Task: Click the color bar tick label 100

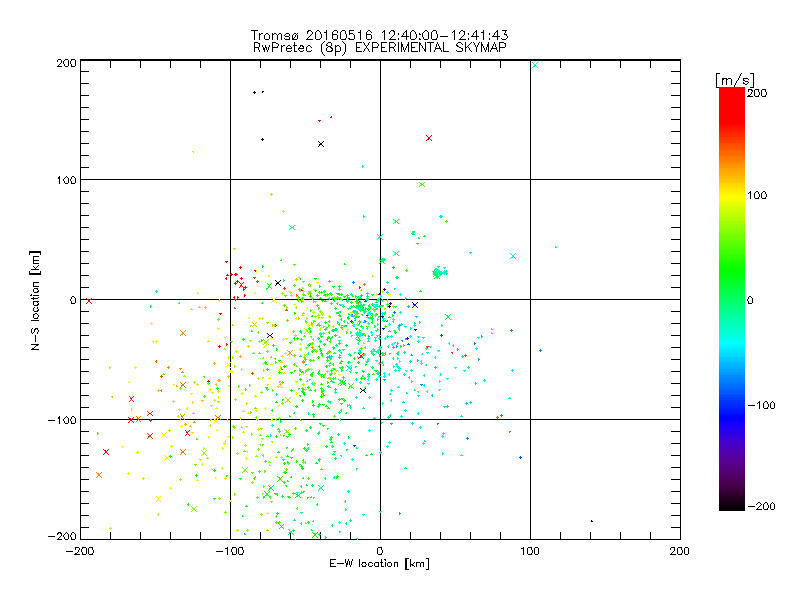Action: tap(757, 195)
